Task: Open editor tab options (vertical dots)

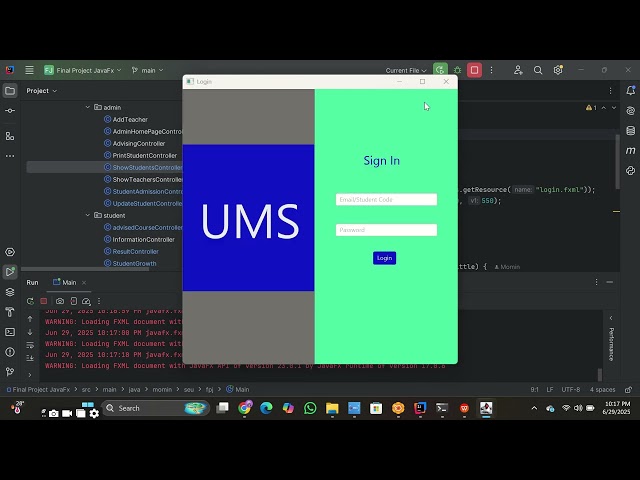Action: coord(610,91)
